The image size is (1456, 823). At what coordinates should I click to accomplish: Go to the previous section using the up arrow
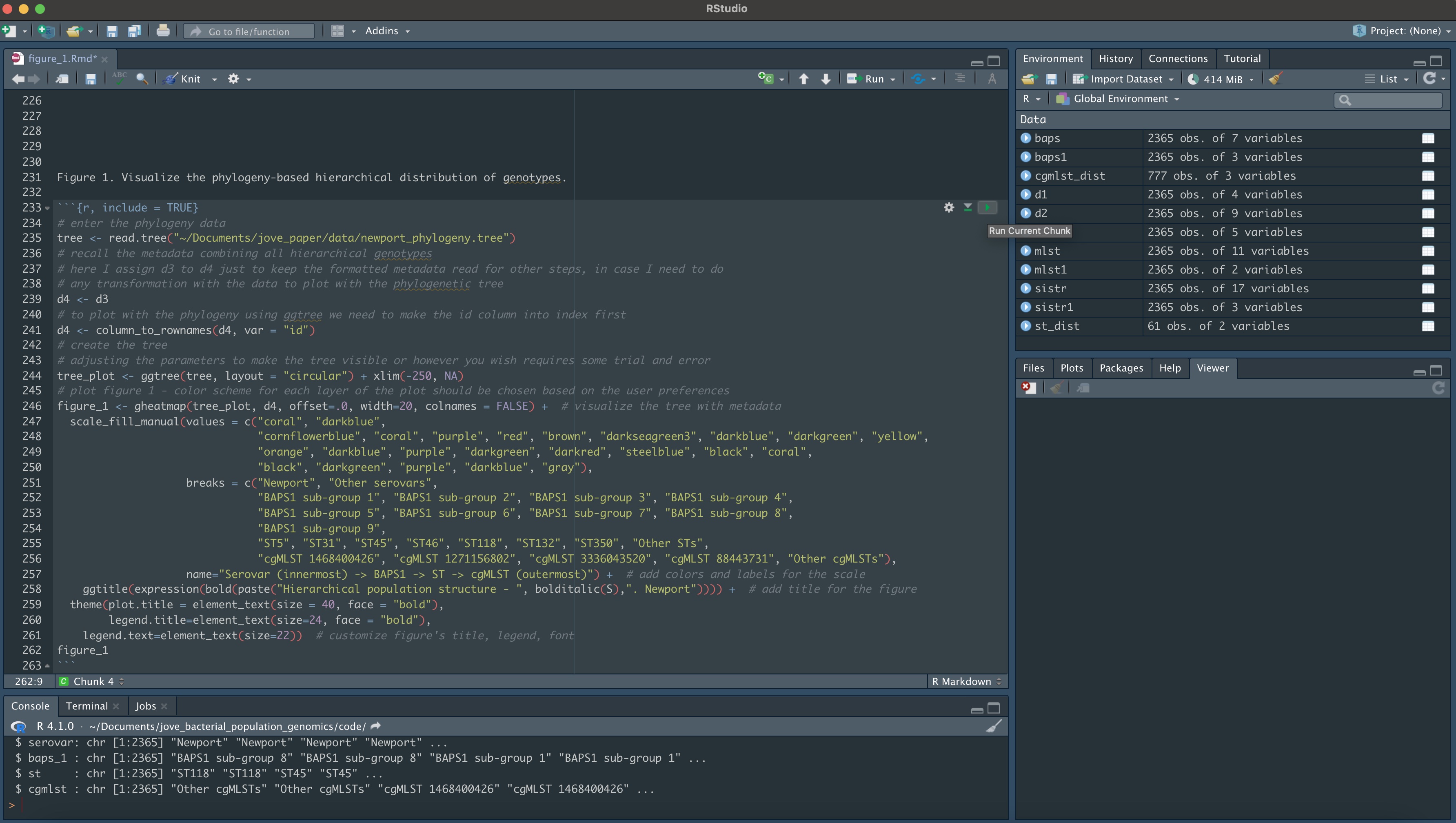(x=804, y=79)
